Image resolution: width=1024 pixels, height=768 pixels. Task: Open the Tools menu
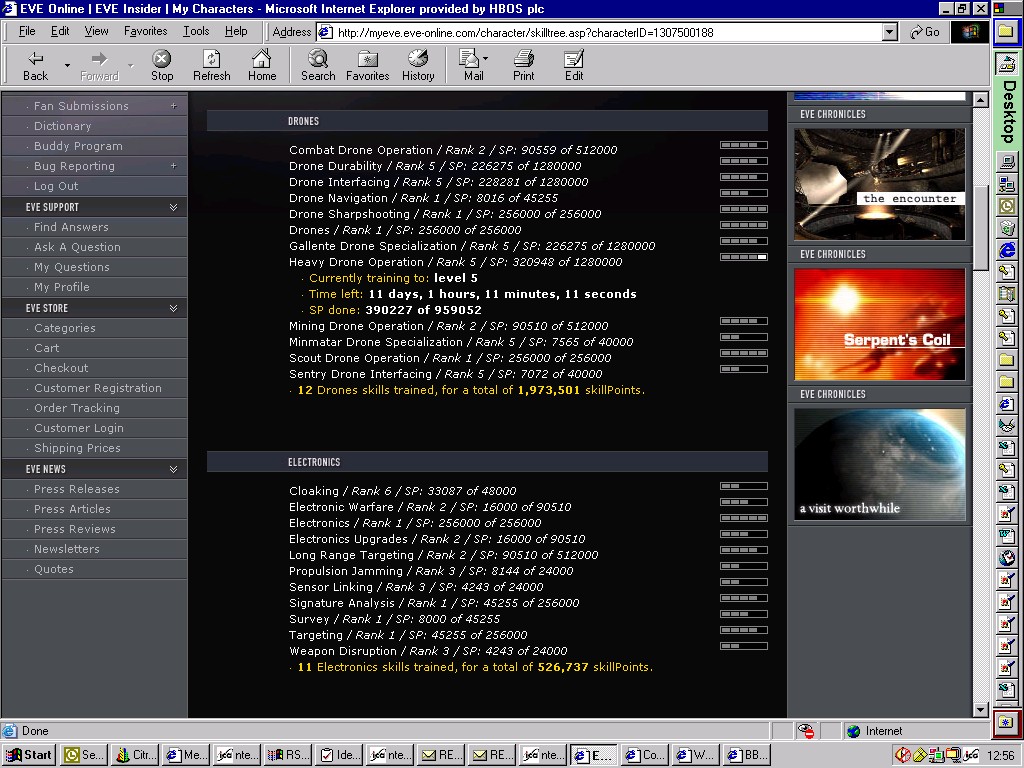pyautogui.click(x=196, y=31)
